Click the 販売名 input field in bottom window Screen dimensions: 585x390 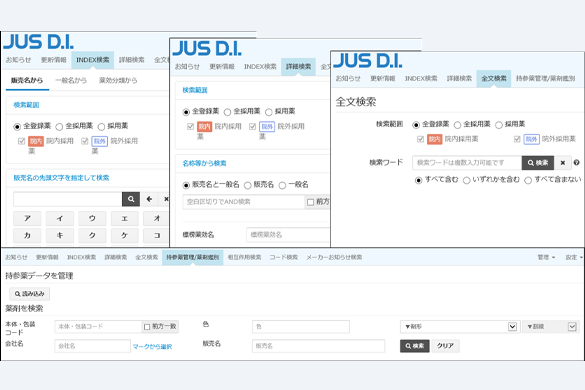(318, 346)
